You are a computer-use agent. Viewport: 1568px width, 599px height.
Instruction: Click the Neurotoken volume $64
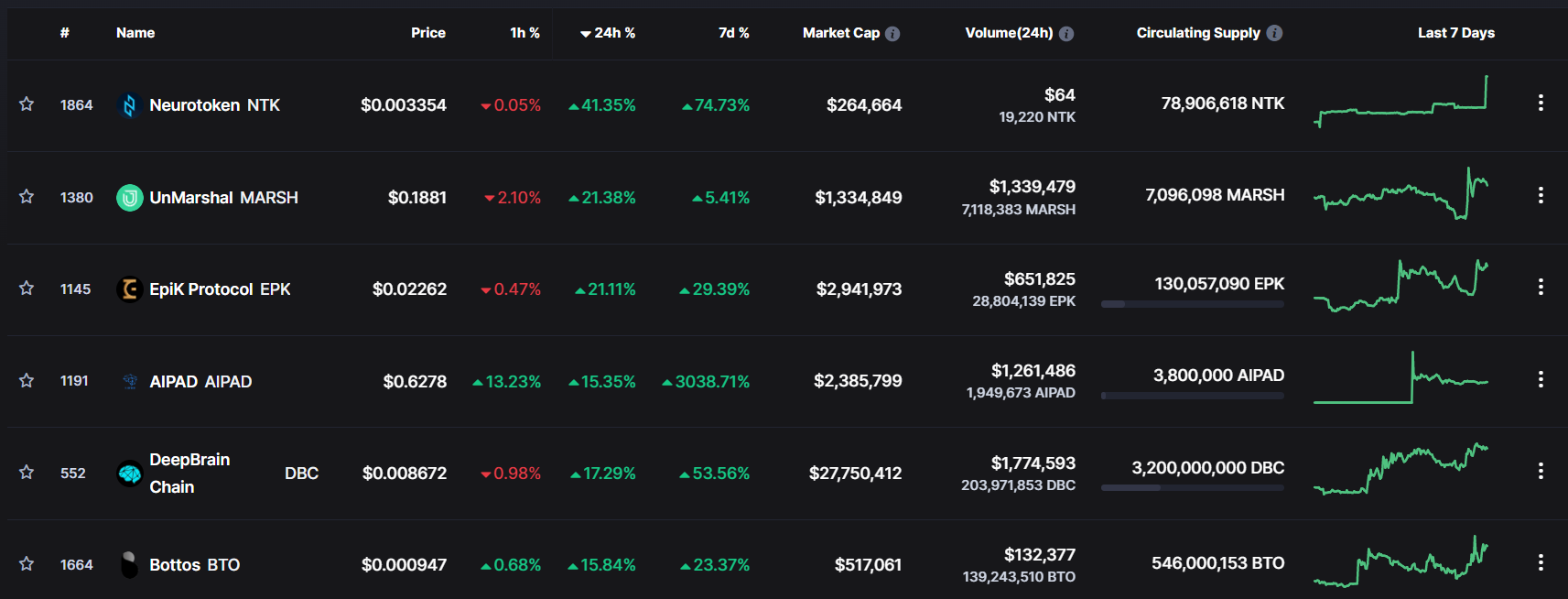(x=1060, y=95)
